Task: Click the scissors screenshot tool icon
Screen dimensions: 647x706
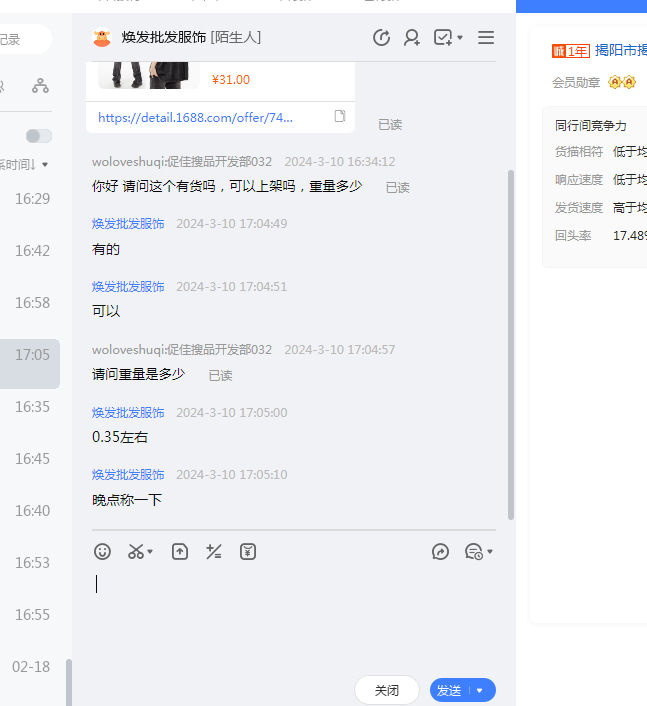Action: coord(136,551)
